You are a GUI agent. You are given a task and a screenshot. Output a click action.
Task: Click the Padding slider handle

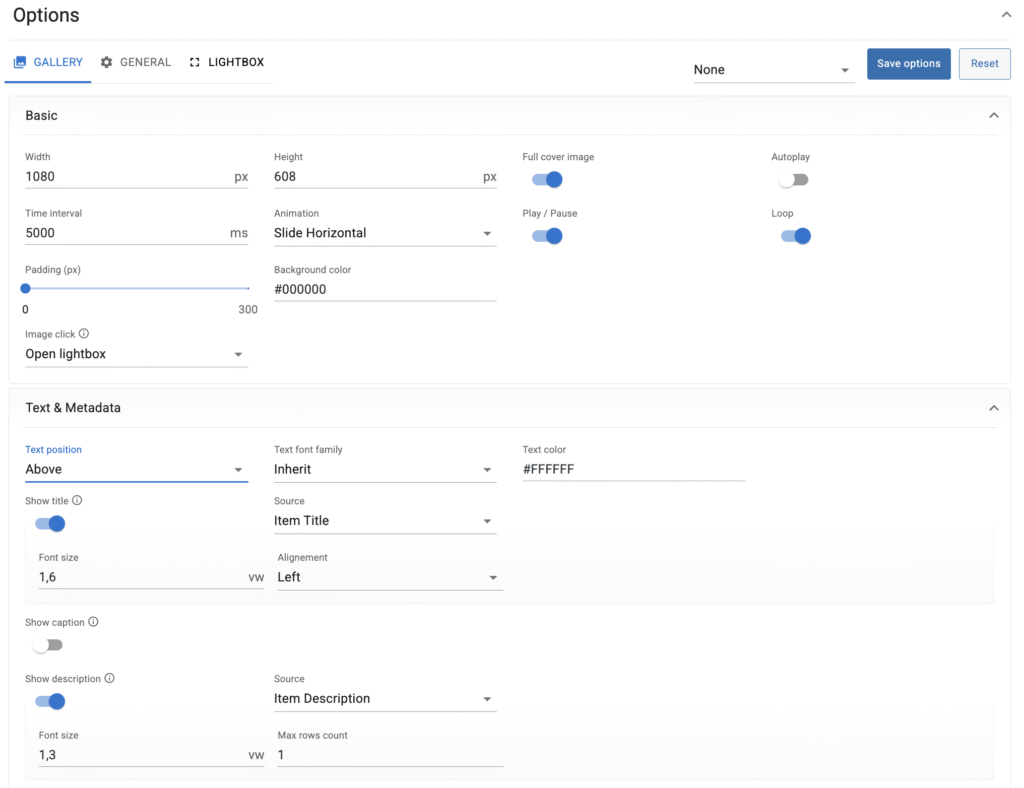point(26,289)
